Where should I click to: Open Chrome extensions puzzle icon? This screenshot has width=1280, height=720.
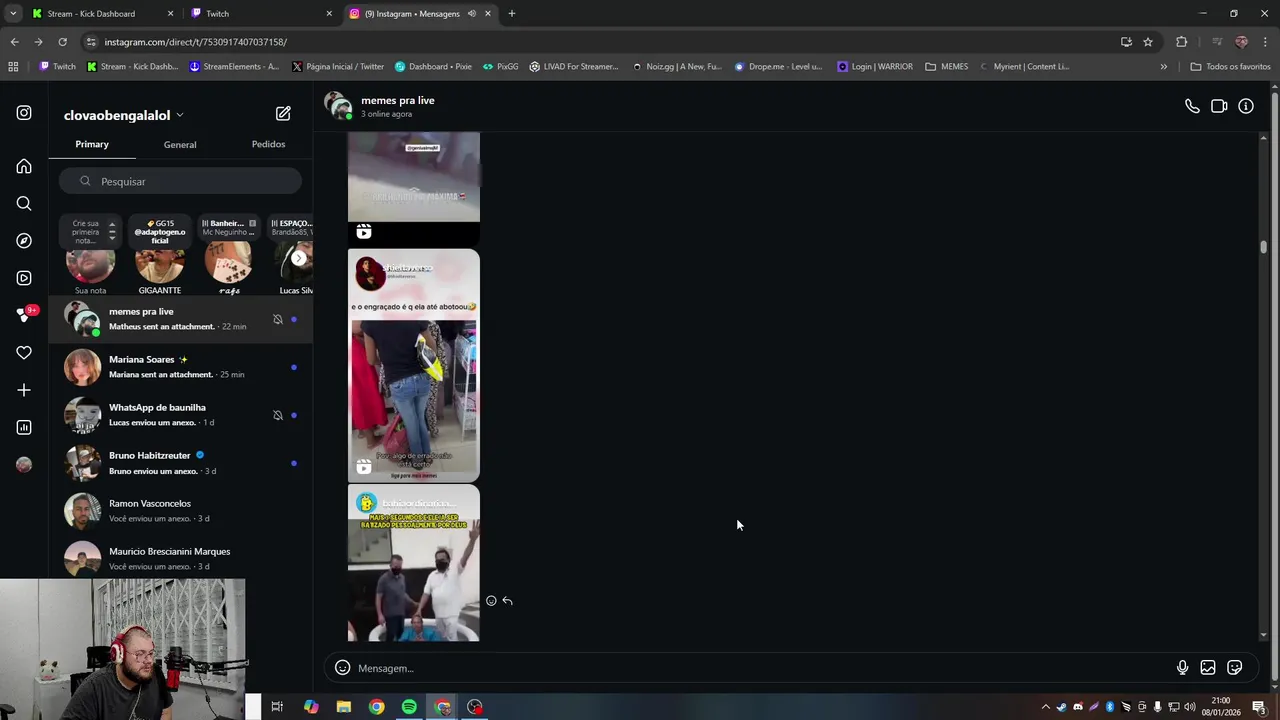[1182, 42]
